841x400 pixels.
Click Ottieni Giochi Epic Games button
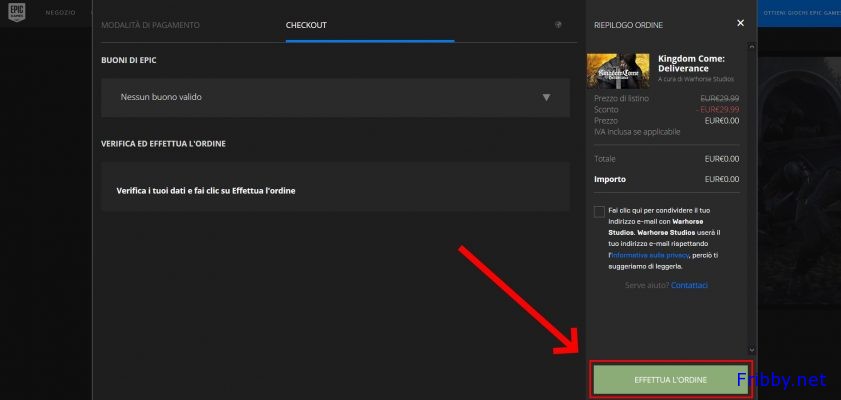coord(801,12)
